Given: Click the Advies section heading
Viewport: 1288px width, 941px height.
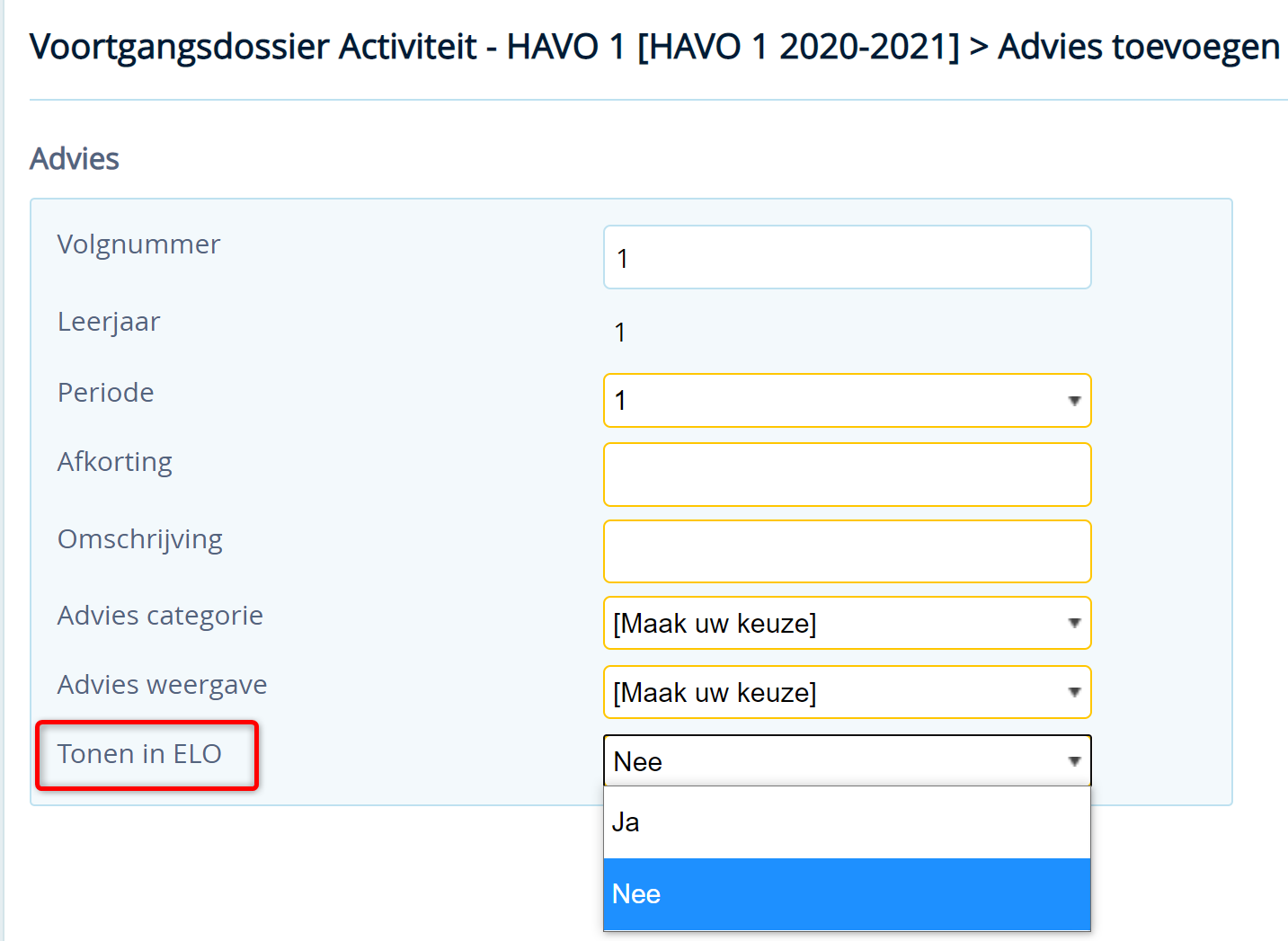Looking at the screenshot, I should [x=75, y=159].
